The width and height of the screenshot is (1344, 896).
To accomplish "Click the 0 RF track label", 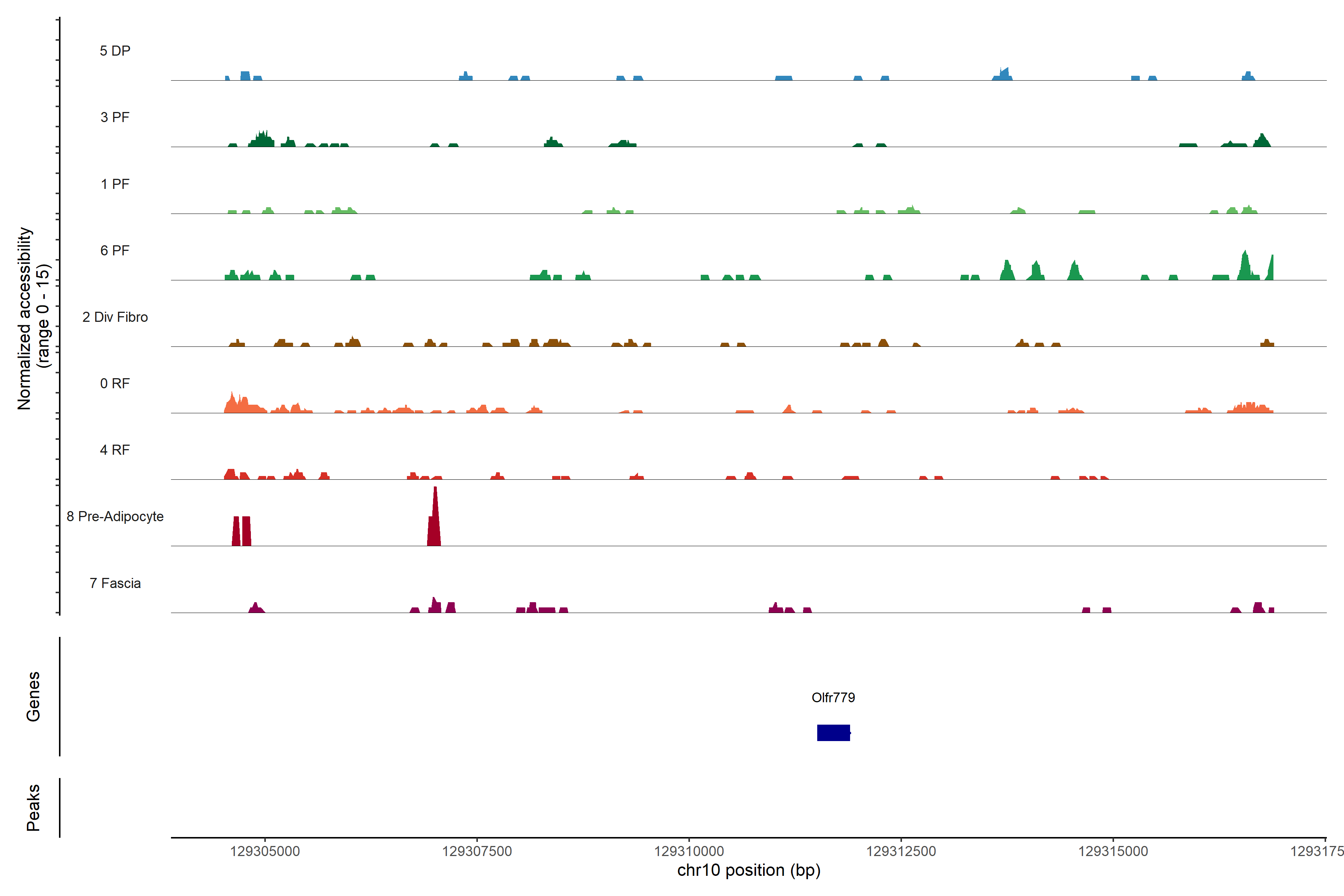I will [115, 383].
